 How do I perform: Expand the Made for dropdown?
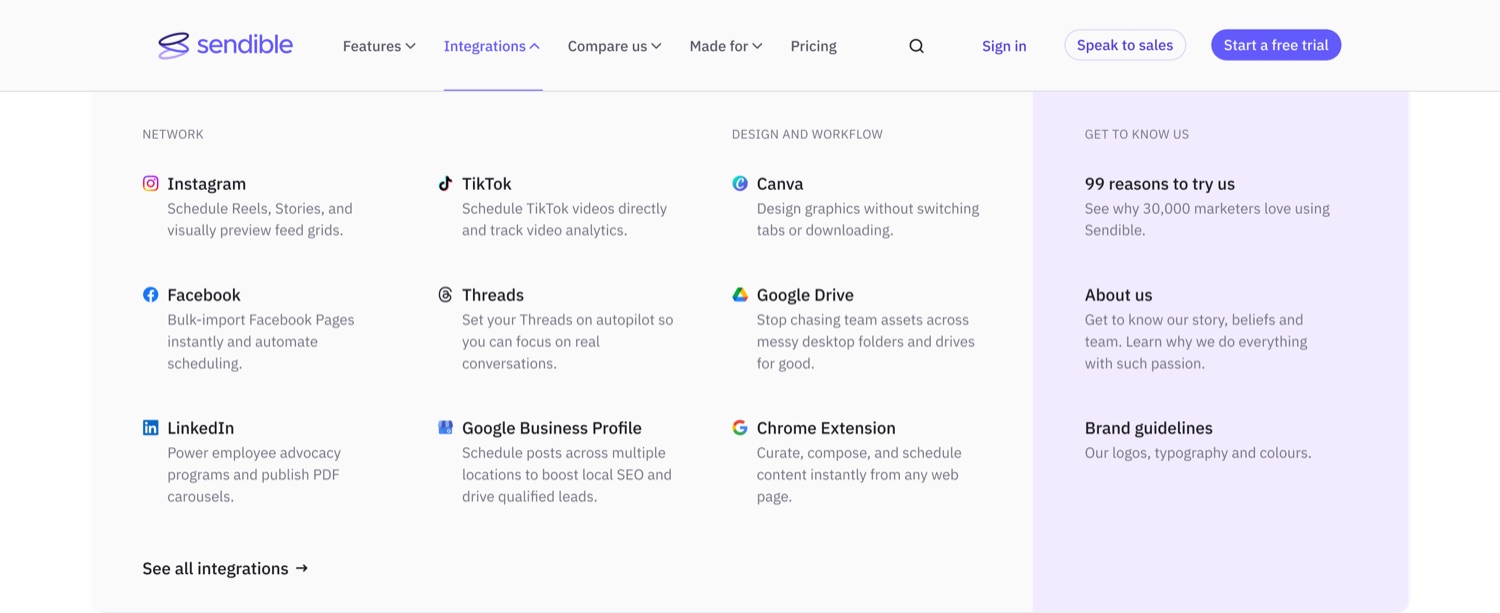coord(726,46)
